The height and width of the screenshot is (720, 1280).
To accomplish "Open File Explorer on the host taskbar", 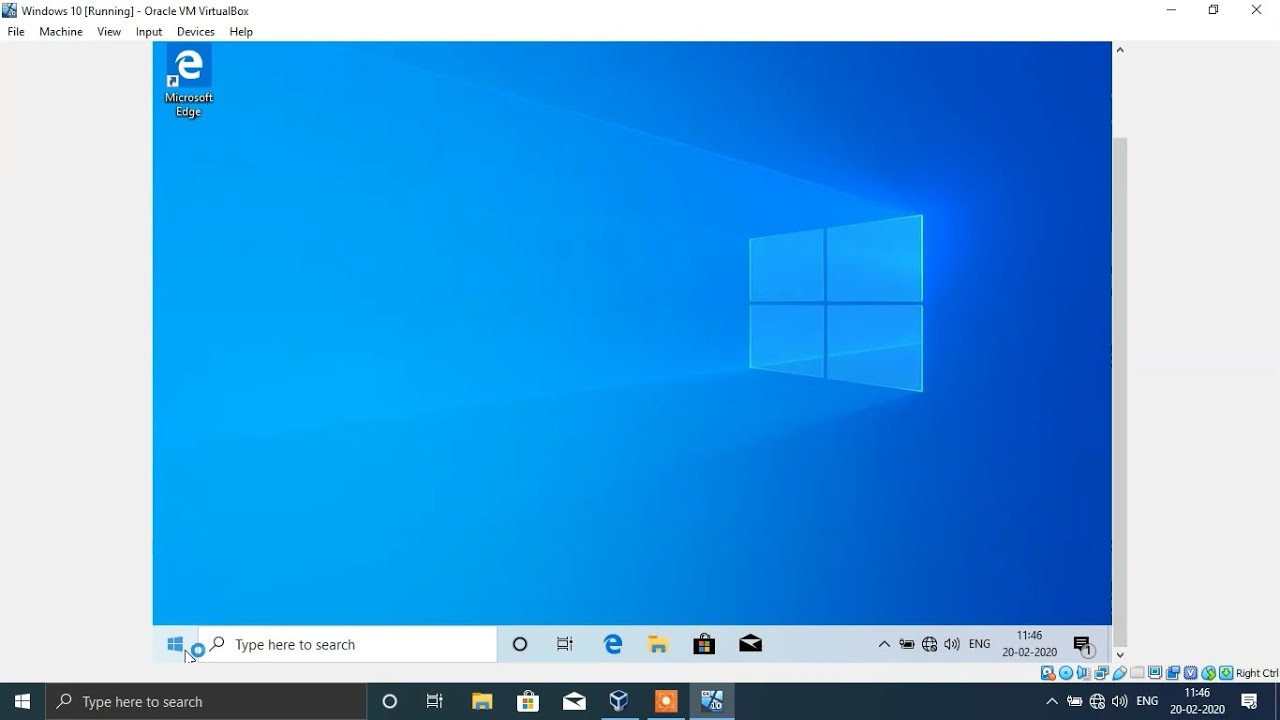I will pos(482,702).
